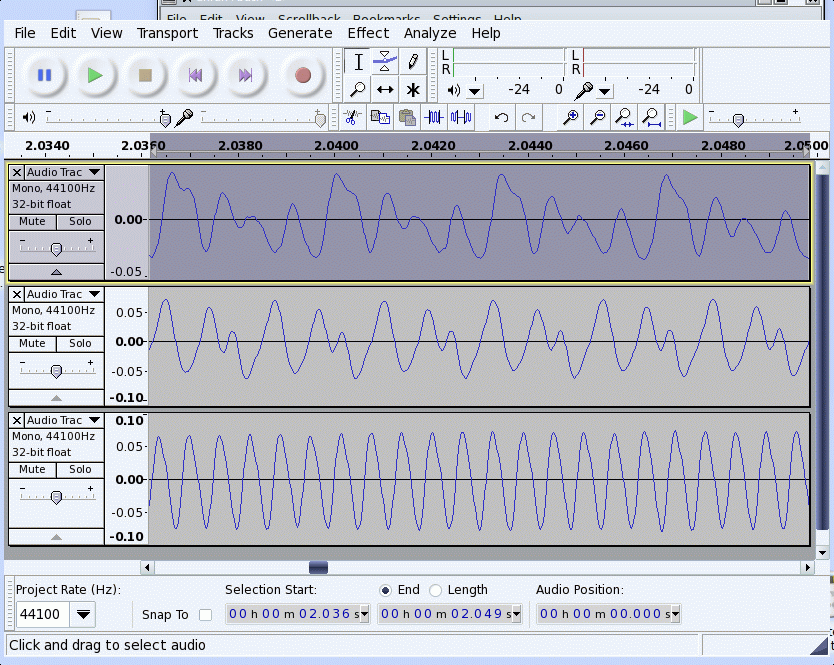Click the Record button
The width and height of the screenshot is (834, 665).
[302, 75]
